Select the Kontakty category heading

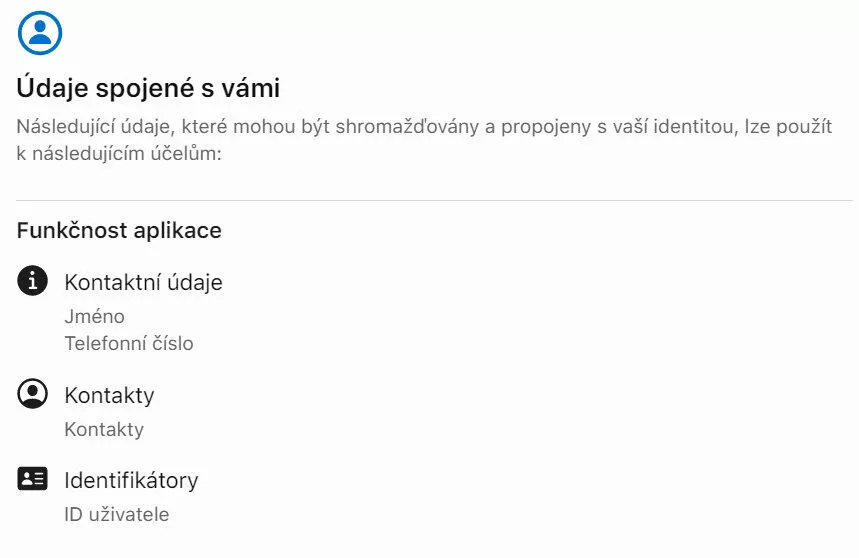109,395
